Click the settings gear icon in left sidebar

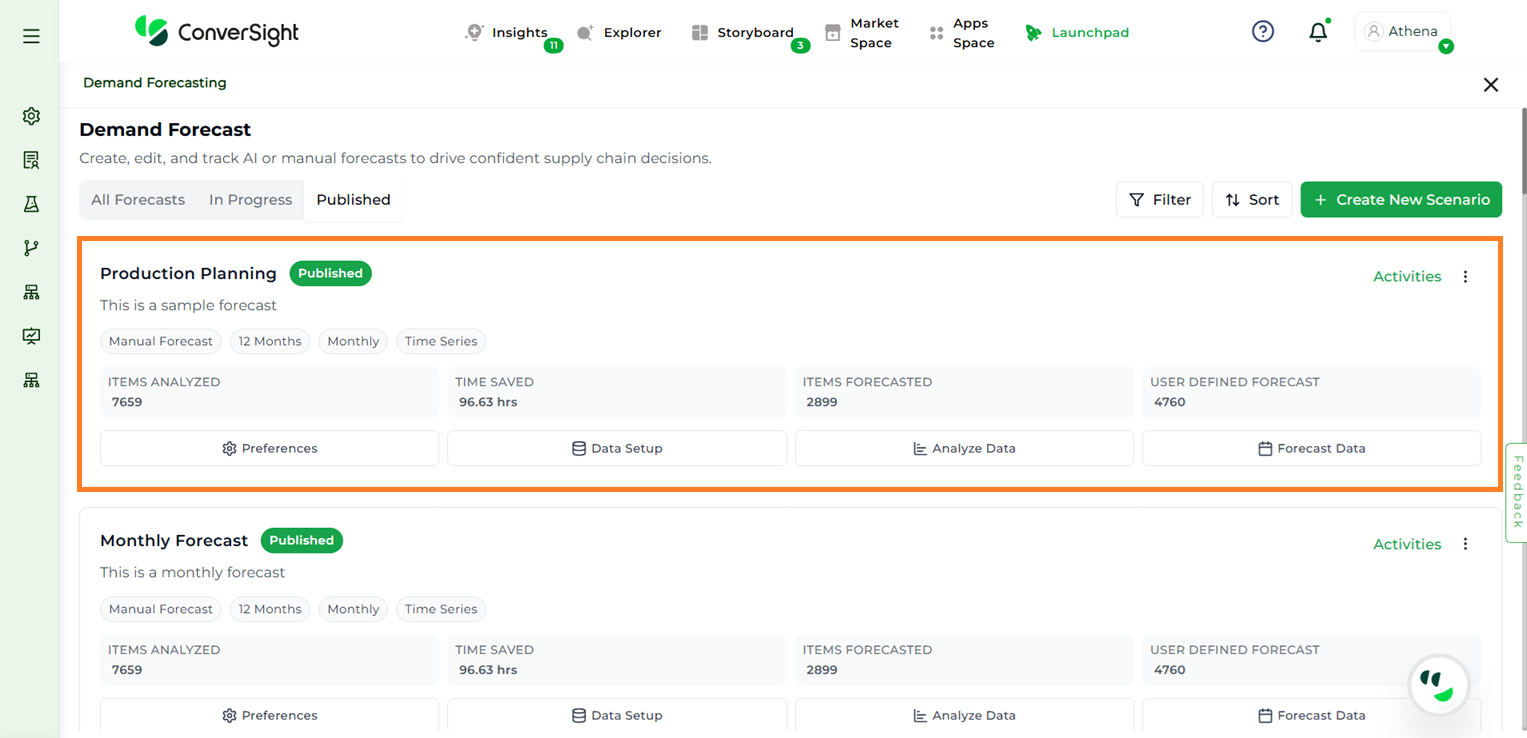coord(31,116)
